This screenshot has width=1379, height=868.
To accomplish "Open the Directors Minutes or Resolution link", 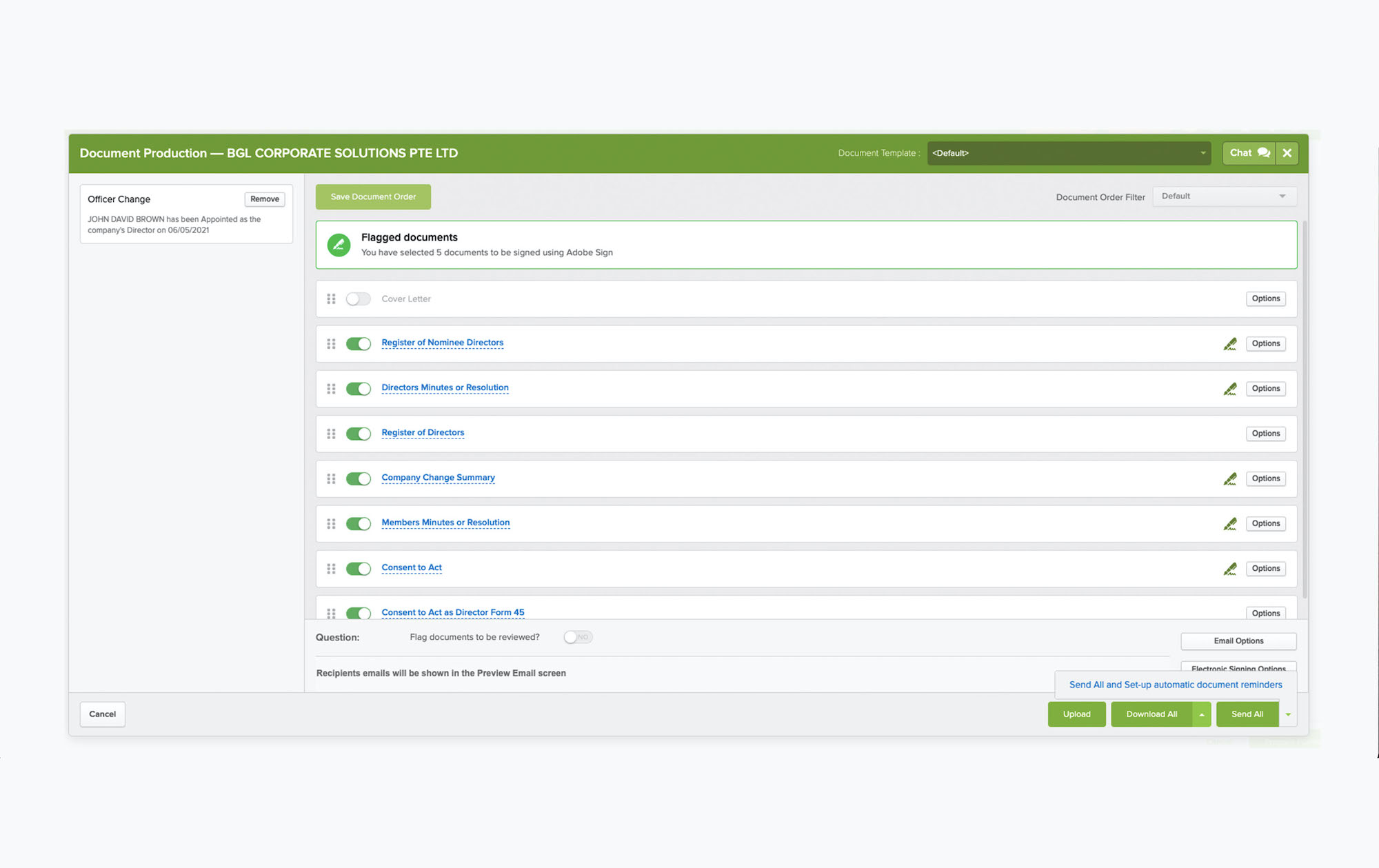I will pos(445,388).
